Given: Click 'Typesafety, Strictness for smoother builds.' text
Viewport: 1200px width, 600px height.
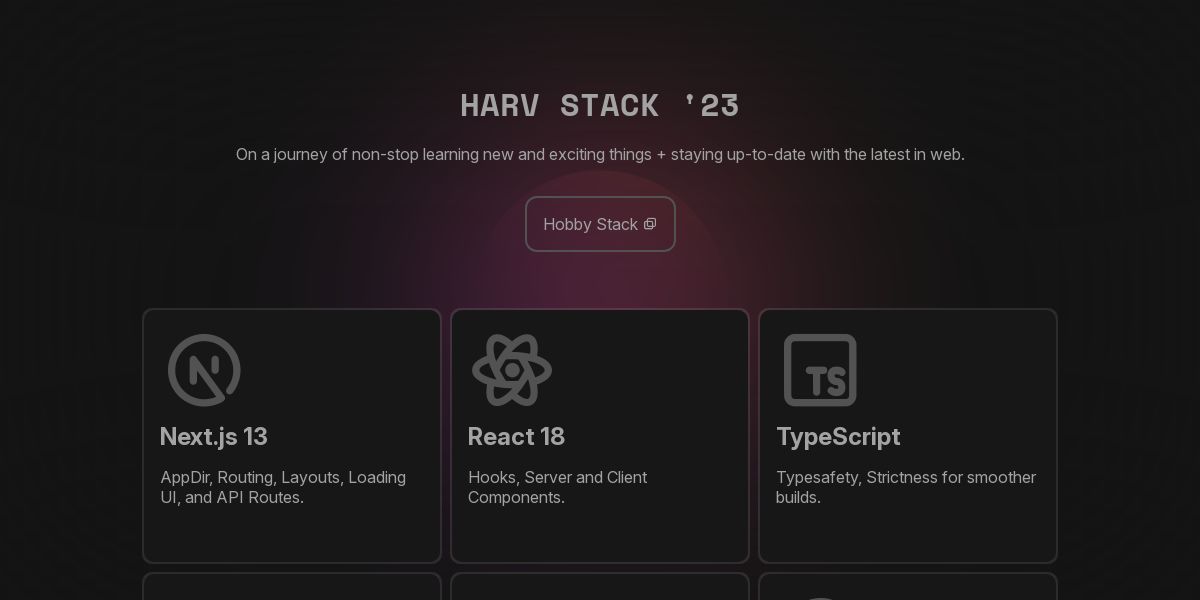Looking at the screenshot, I should pos(906,487).
